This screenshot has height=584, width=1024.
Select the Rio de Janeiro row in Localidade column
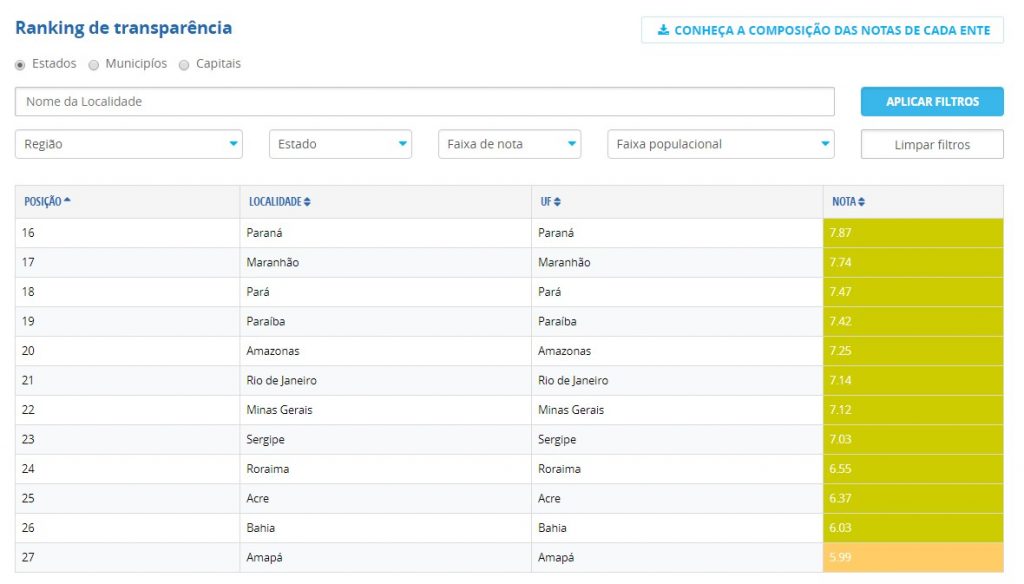coord(282,381)
